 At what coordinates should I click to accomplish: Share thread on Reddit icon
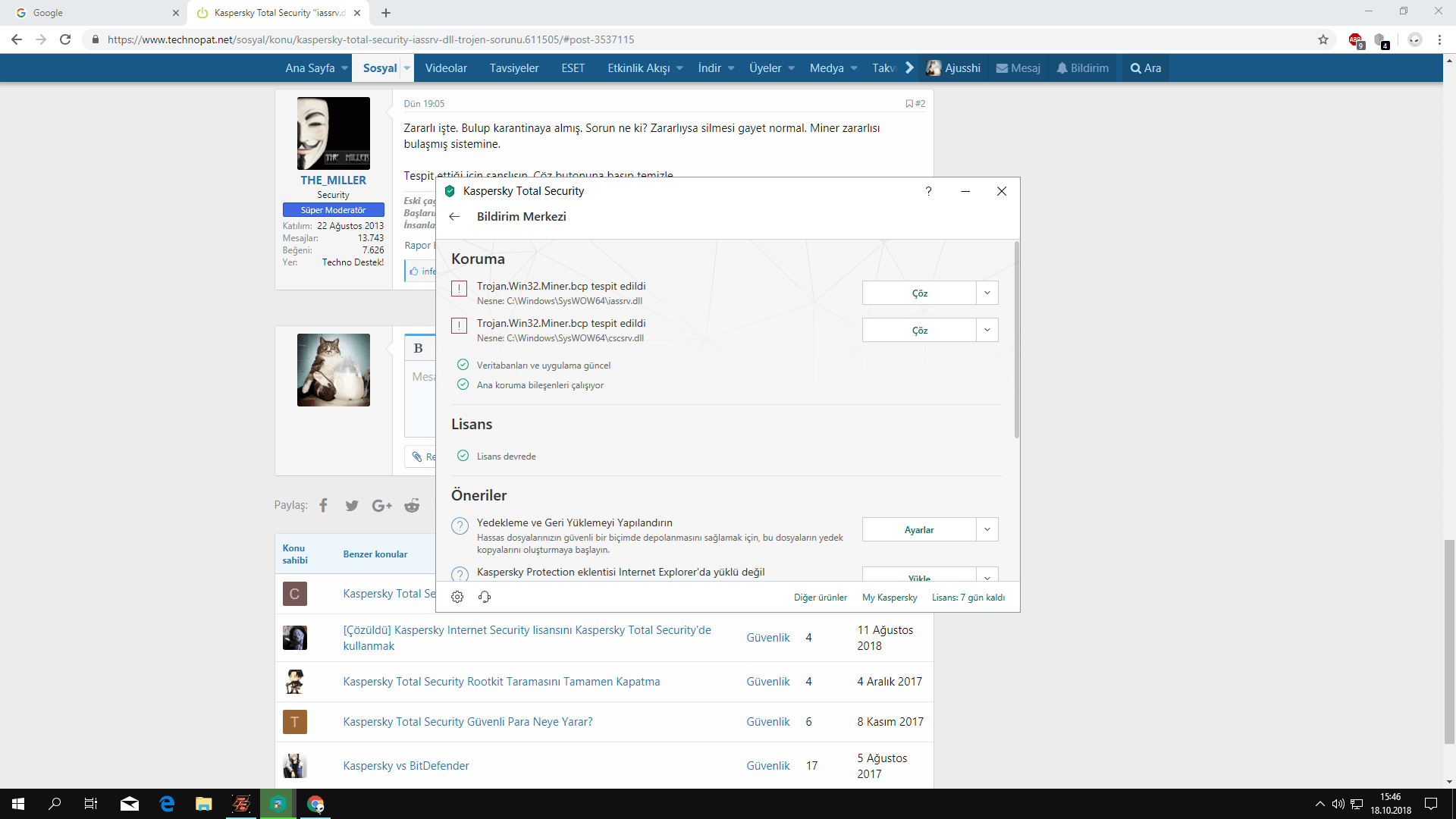click(x=412, y=505)
